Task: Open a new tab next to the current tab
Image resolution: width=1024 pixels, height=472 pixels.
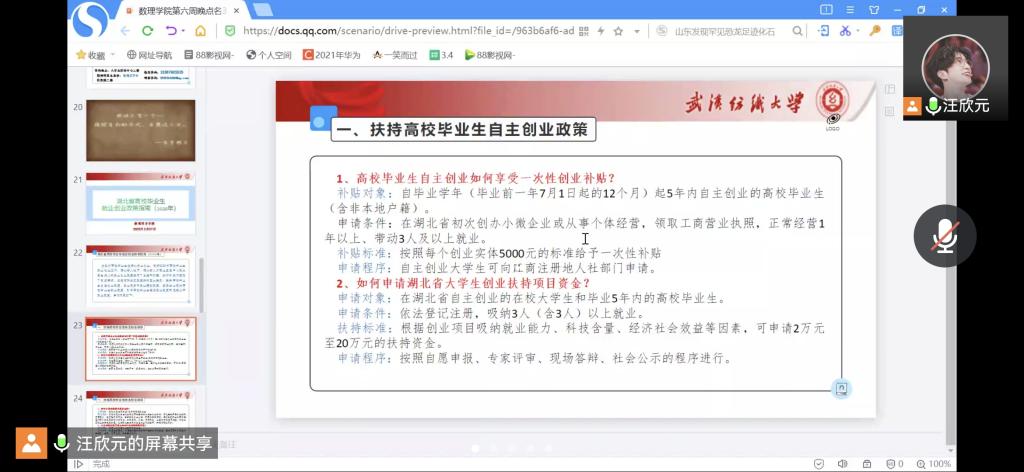Action: 262,9
